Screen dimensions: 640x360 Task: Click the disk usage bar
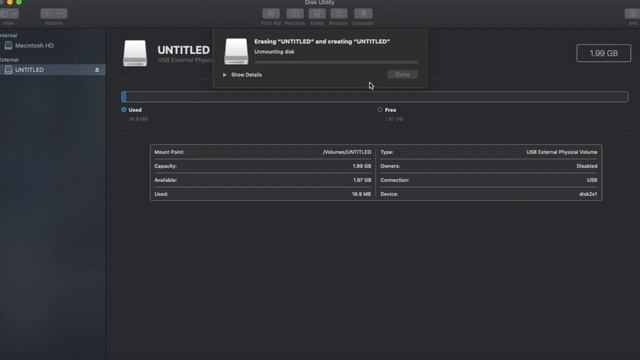point(375,96)
